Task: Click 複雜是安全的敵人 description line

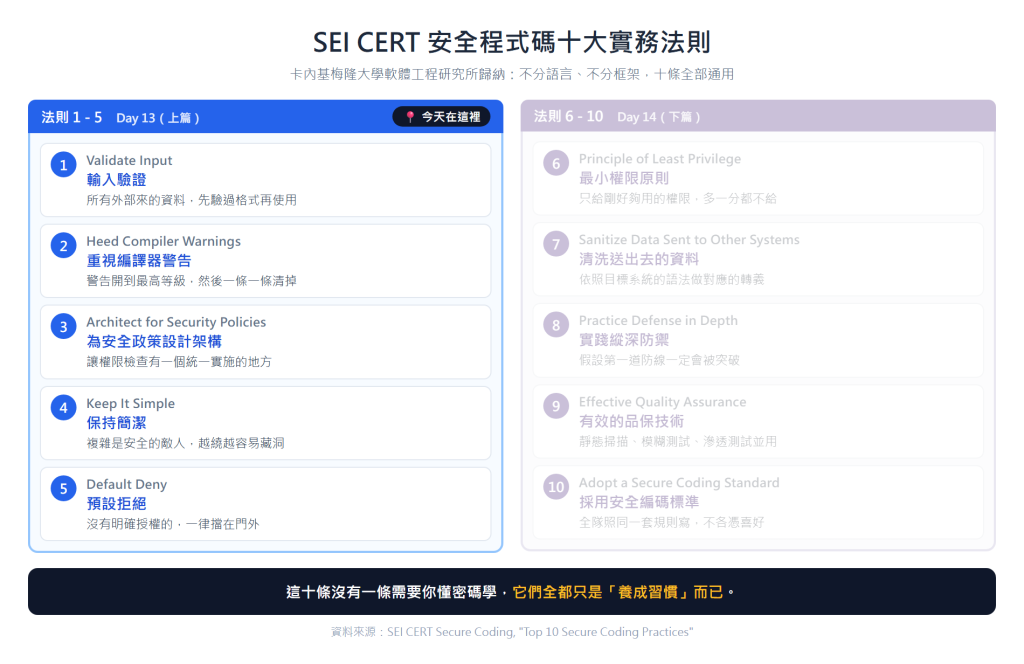Action: 185,443
